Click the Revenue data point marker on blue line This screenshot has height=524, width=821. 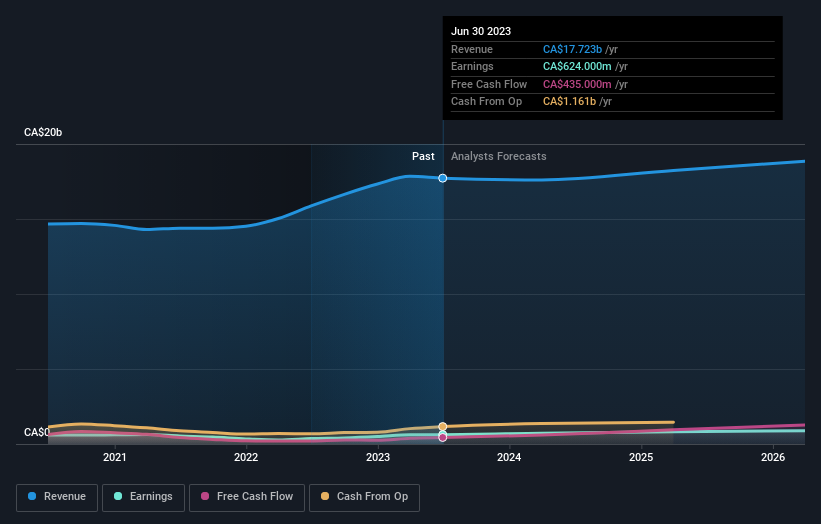point(443,178)
